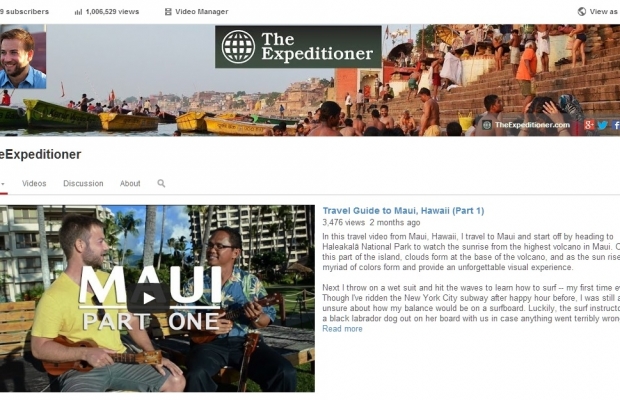Expand description with Read more

pos(342,329)
